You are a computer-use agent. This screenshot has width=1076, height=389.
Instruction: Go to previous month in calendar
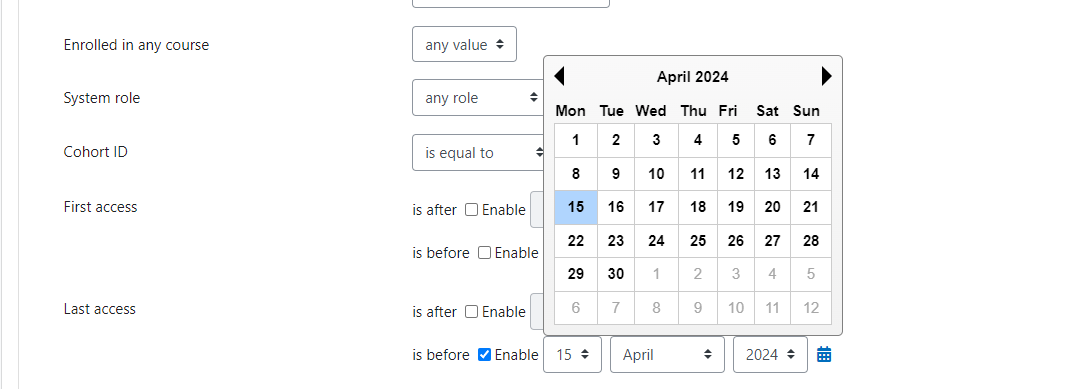tap(559, 76)
